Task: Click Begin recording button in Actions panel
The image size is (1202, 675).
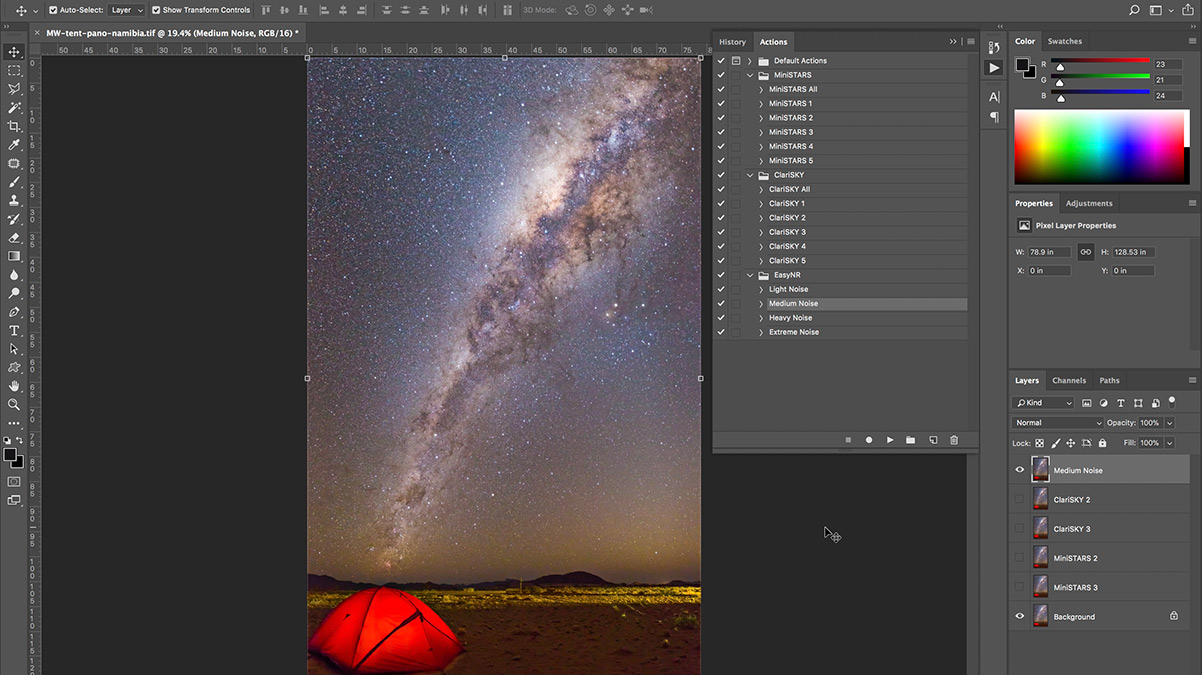Action: (x=869, y=440)
